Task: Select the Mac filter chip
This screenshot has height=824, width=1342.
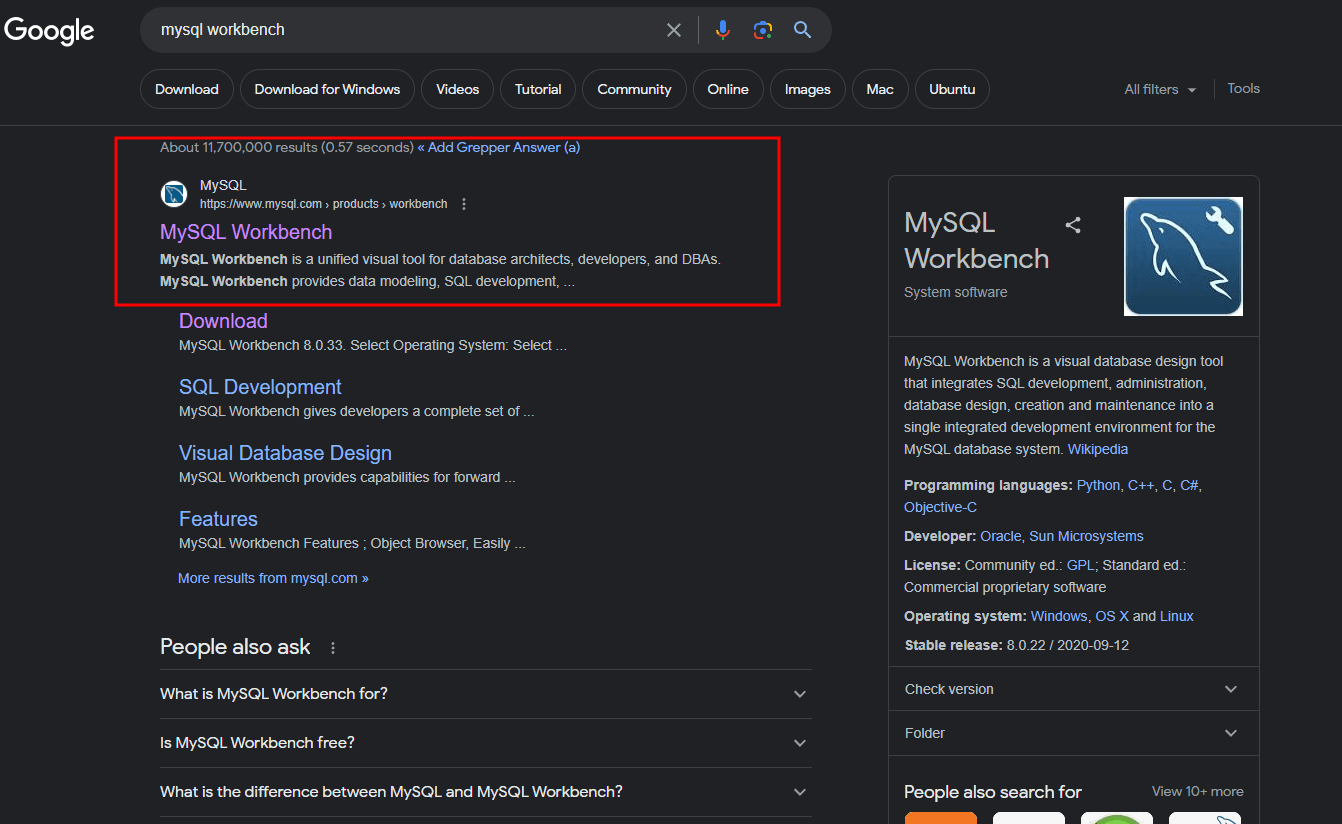Action: coord(880,89)
